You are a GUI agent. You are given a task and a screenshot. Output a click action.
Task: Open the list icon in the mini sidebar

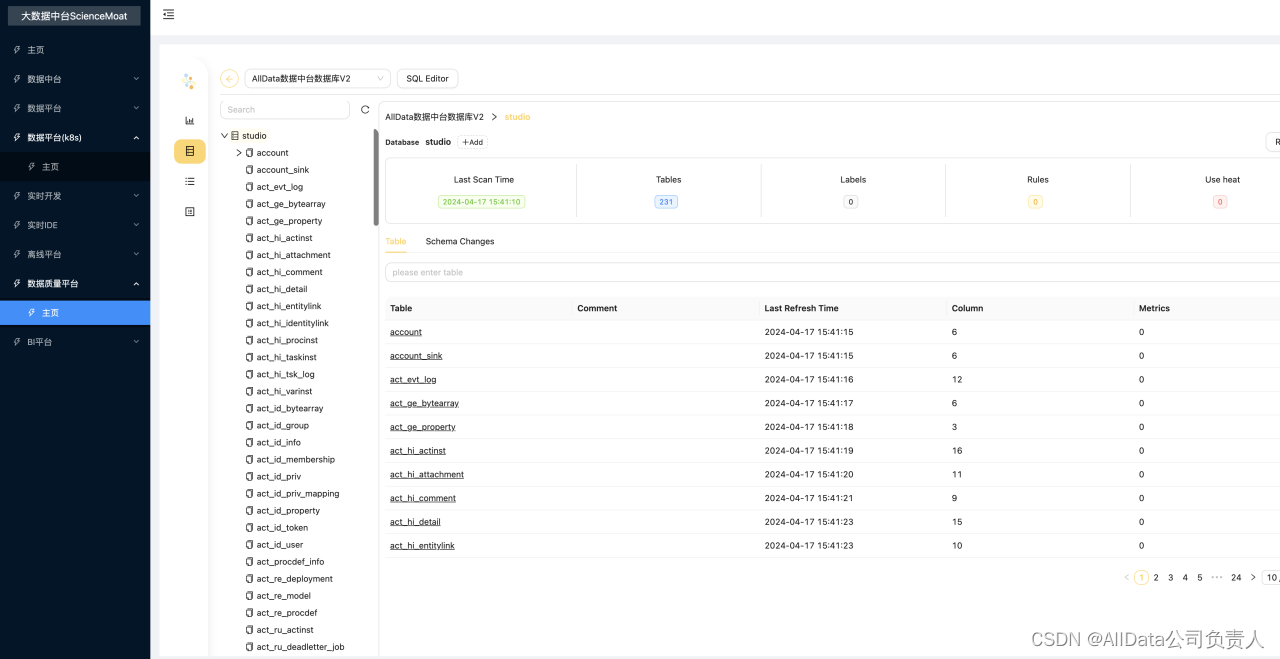click(190, 181)
